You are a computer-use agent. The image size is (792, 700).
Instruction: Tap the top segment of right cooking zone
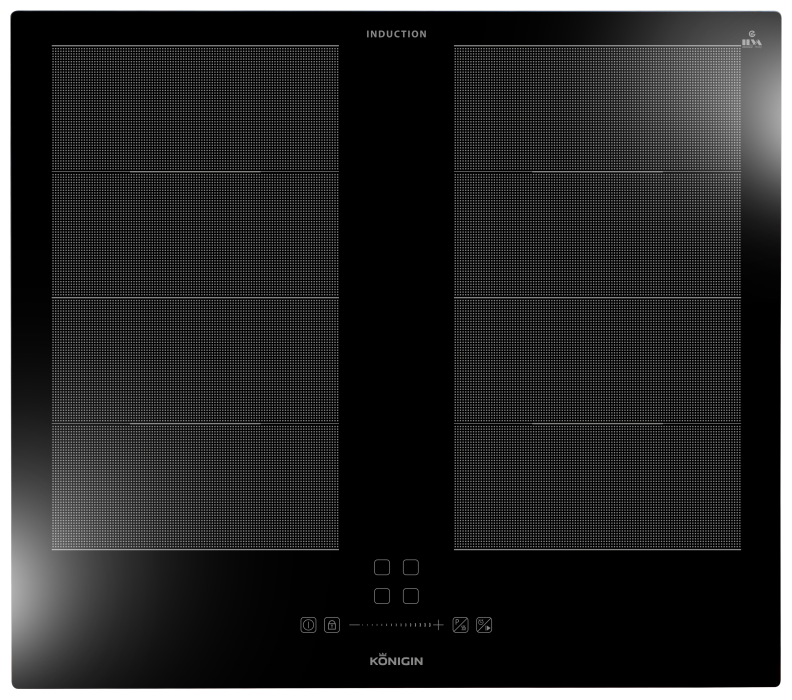(x=597, y=108)
